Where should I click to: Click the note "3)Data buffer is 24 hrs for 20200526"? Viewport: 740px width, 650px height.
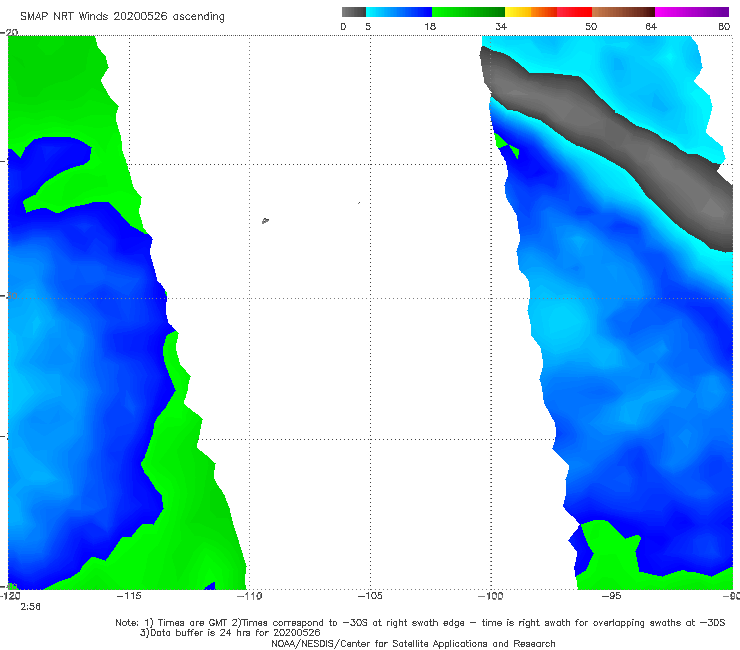pos(230,633)
